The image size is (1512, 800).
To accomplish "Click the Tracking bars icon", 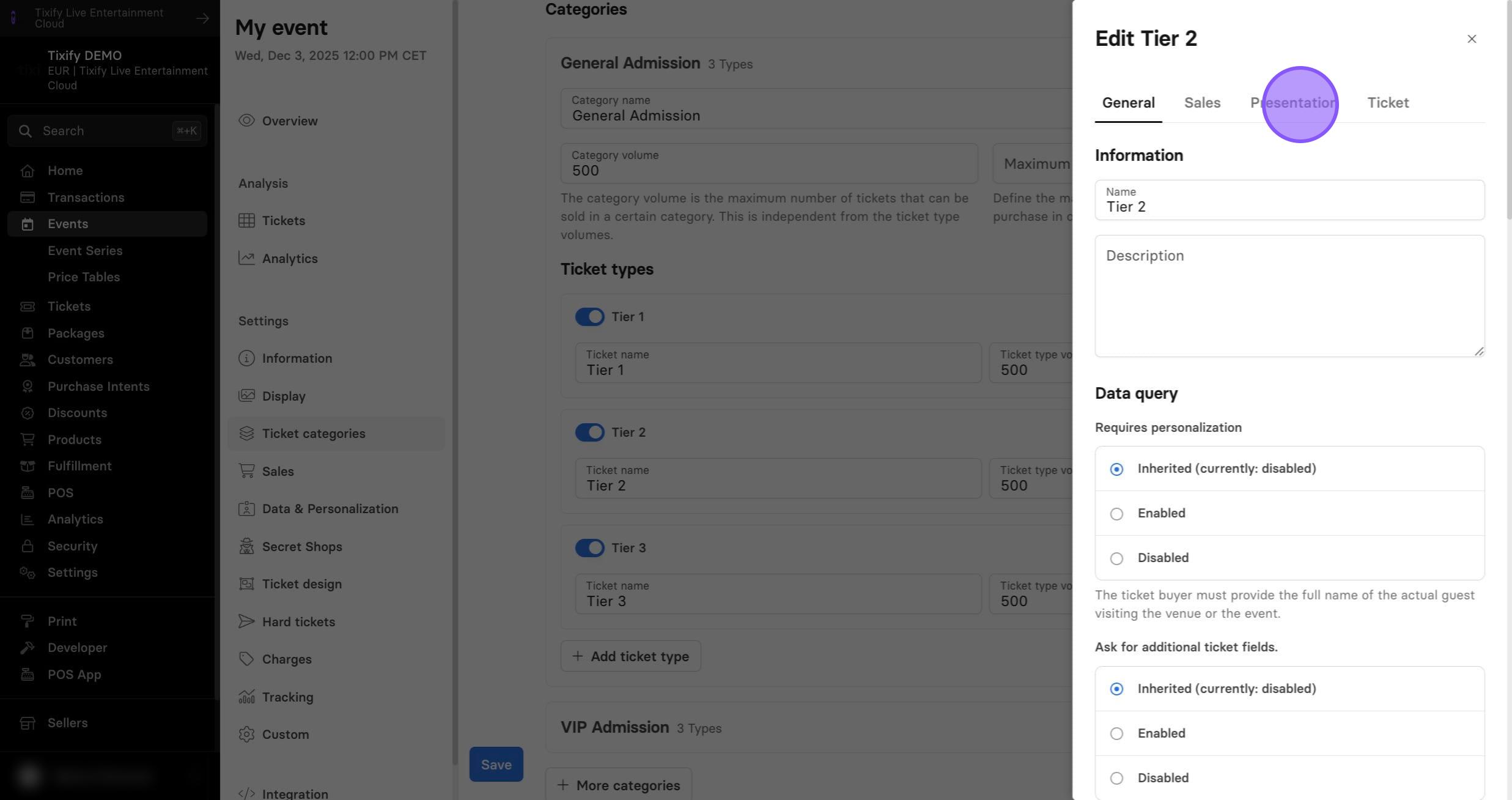I will (x=246, y=697).
